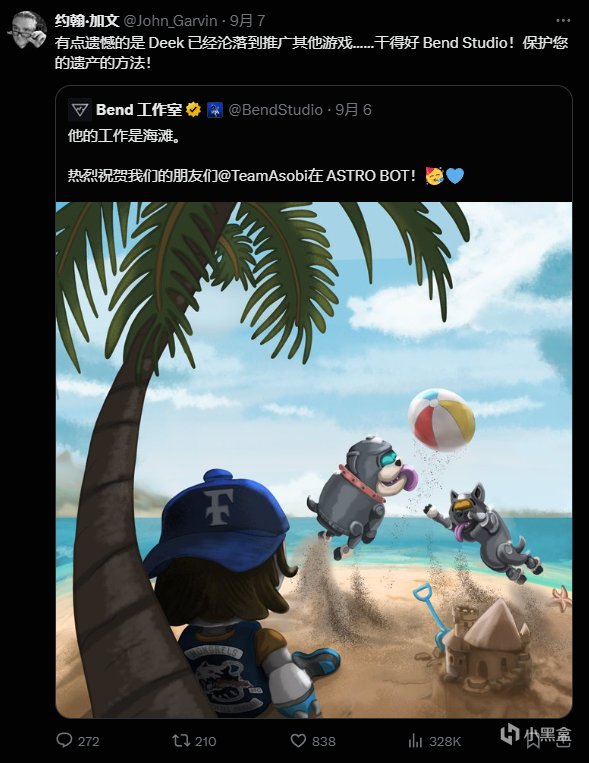Open the reply comment icon

[64, 741]
